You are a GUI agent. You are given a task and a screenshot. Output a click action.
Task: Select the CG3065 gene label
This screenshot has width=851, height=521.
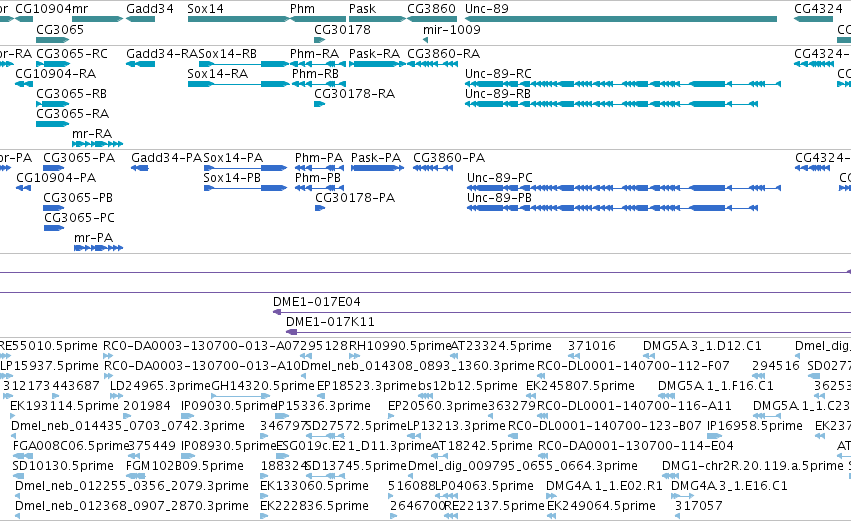60,29
